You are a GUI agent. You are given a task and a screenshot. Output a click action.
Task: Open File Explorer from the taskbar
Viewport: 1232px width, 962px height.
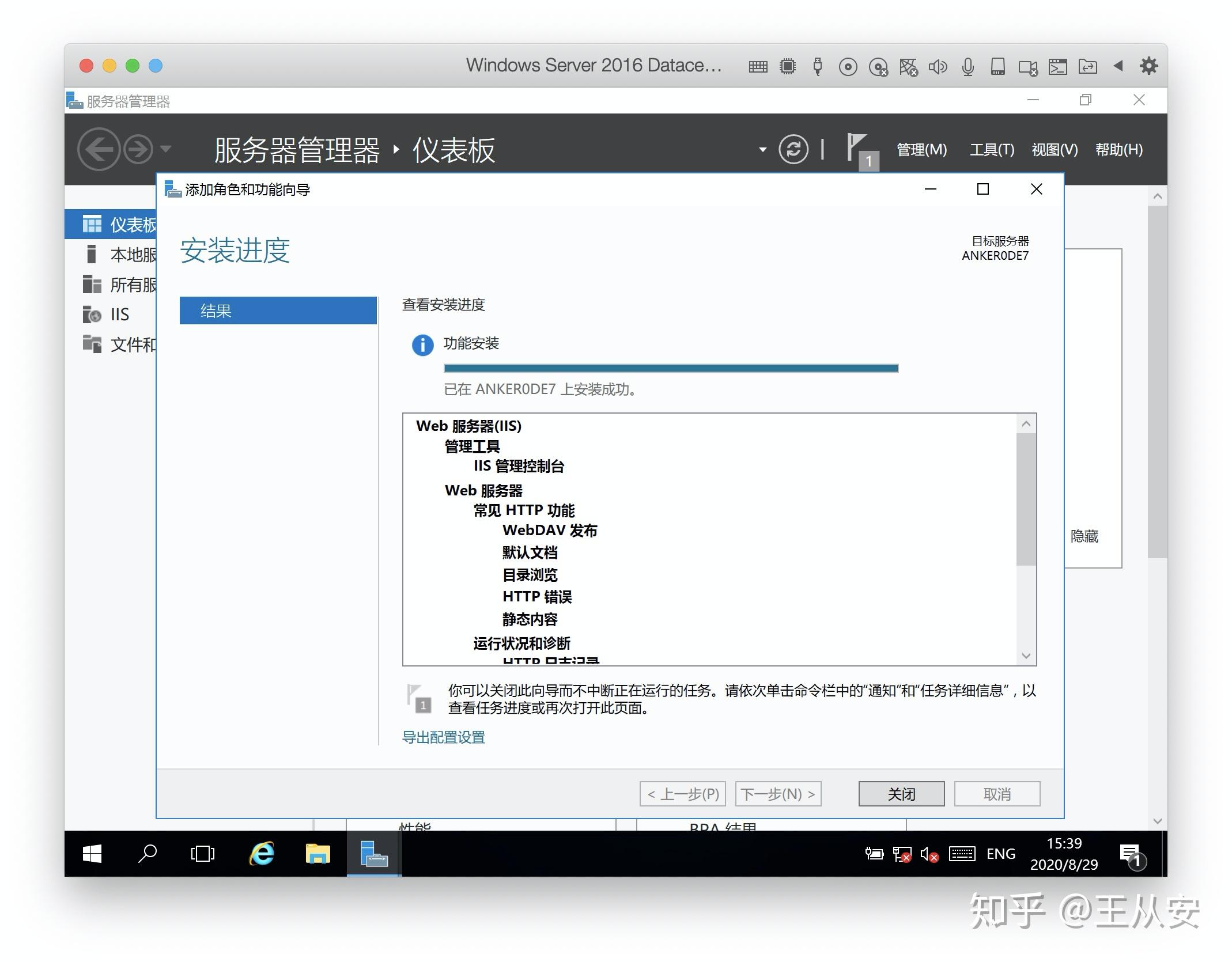(x=317, y=854)
